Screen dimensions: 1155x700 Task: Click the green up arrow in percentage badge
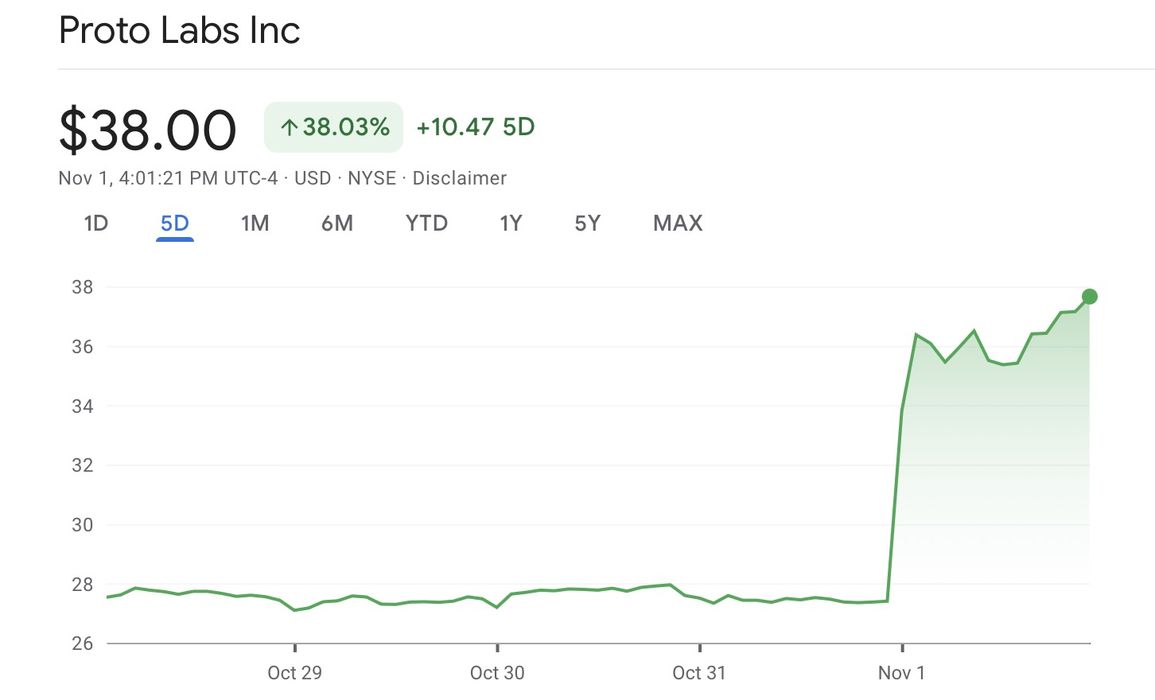click(x=289, y=128)
